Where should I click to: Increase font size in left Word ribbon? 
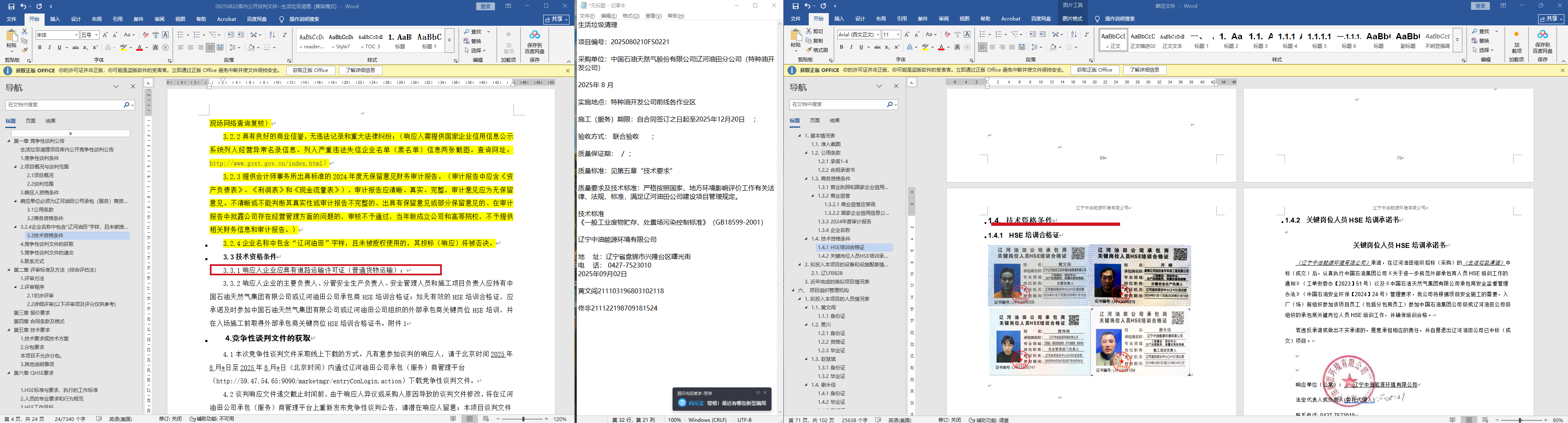pyautogui.click(x=105, y=35)
